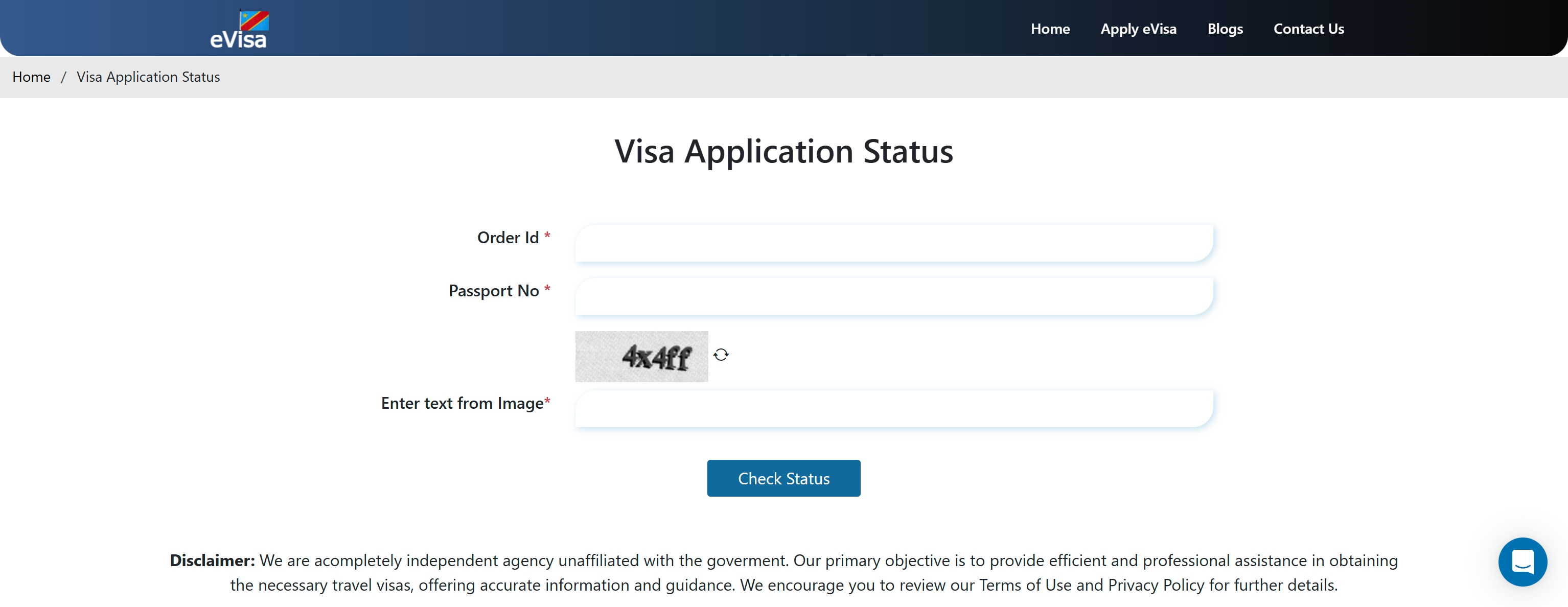Open the Blogs navigation item
This screenshot has height=607, width=1568.
point(1225,29)
